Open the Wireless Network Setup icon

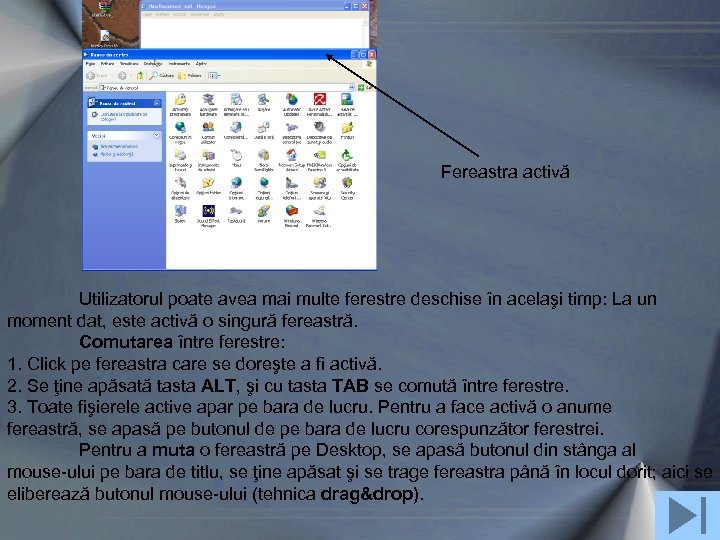pos(320,211)
